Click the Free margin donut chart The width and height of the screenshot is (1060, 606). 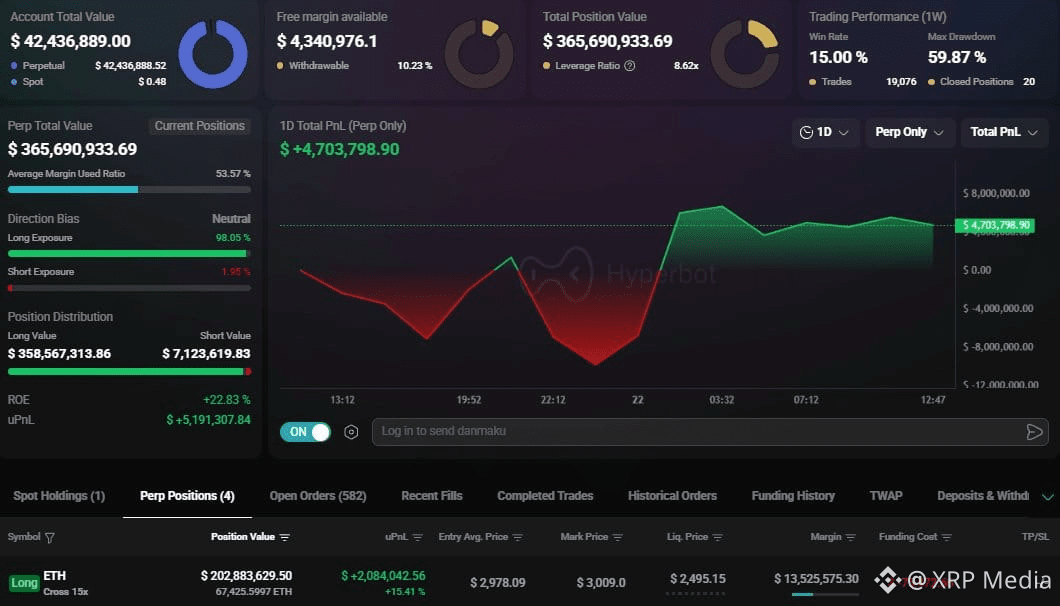(x=479, y=53)
